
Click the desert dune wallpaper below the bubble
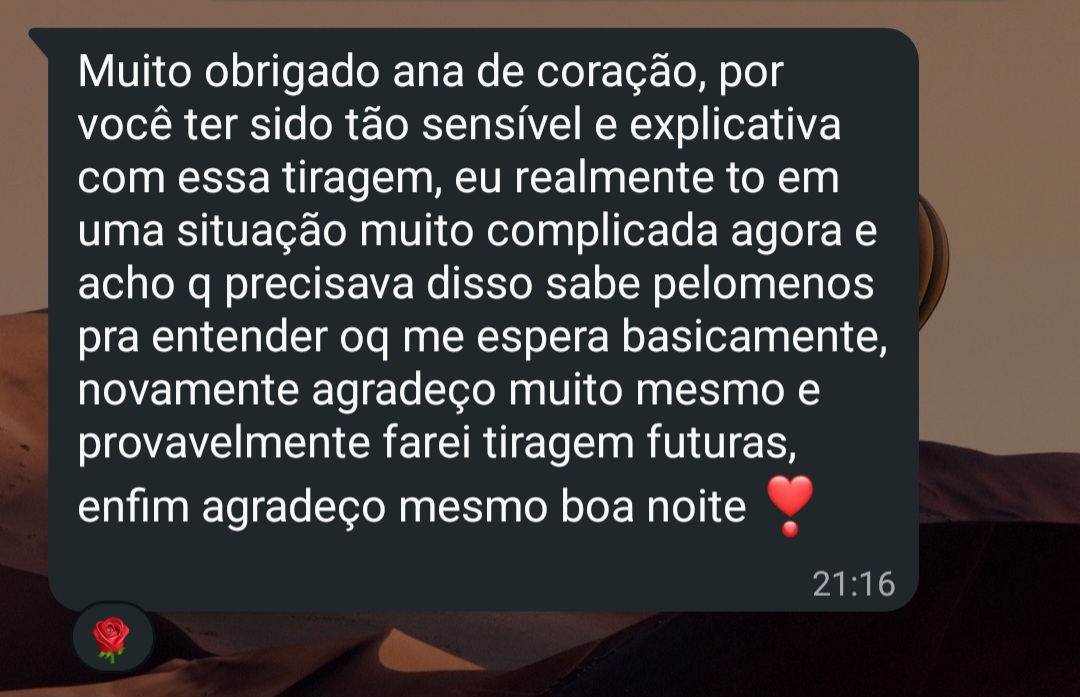[551, 654]
